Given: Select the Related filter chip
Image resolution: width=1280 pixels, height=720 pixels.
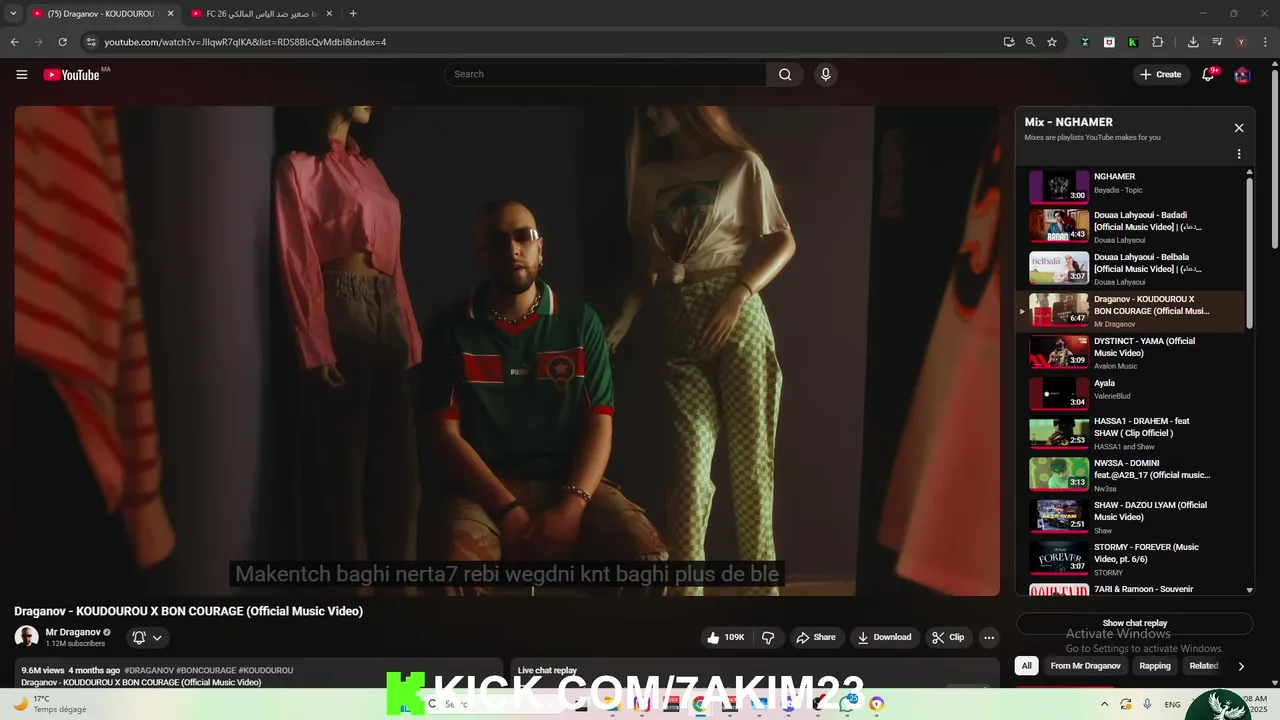Looking at the screenshot, I should (x=1203, y=666).
